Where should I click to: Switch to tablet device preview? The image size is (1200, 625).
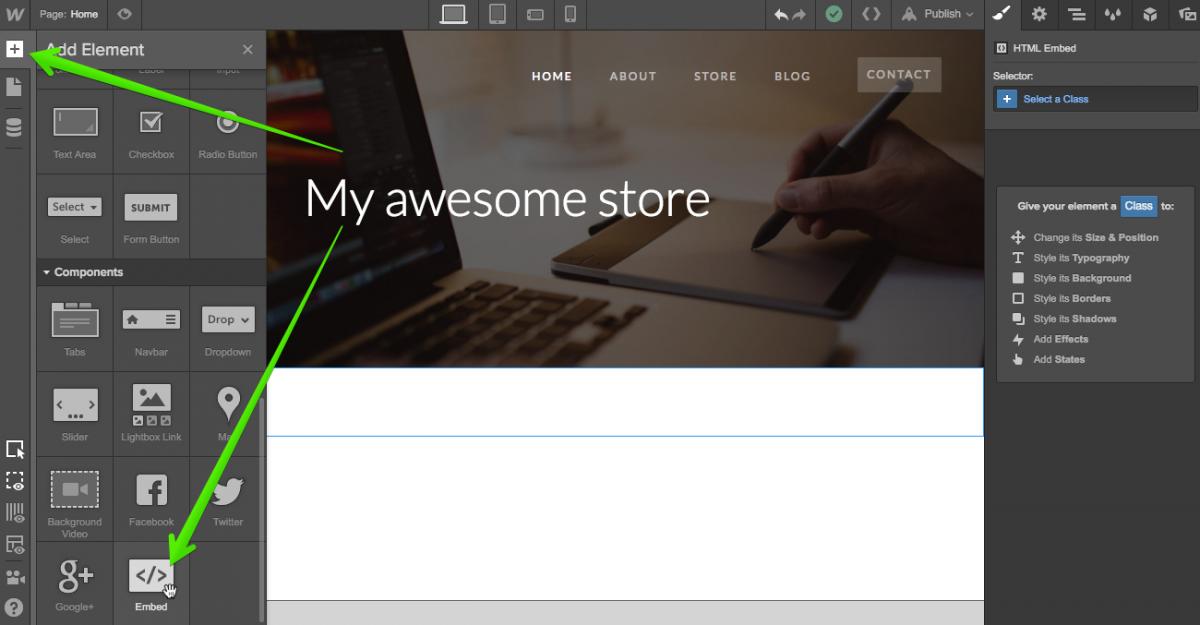point(497,14)
